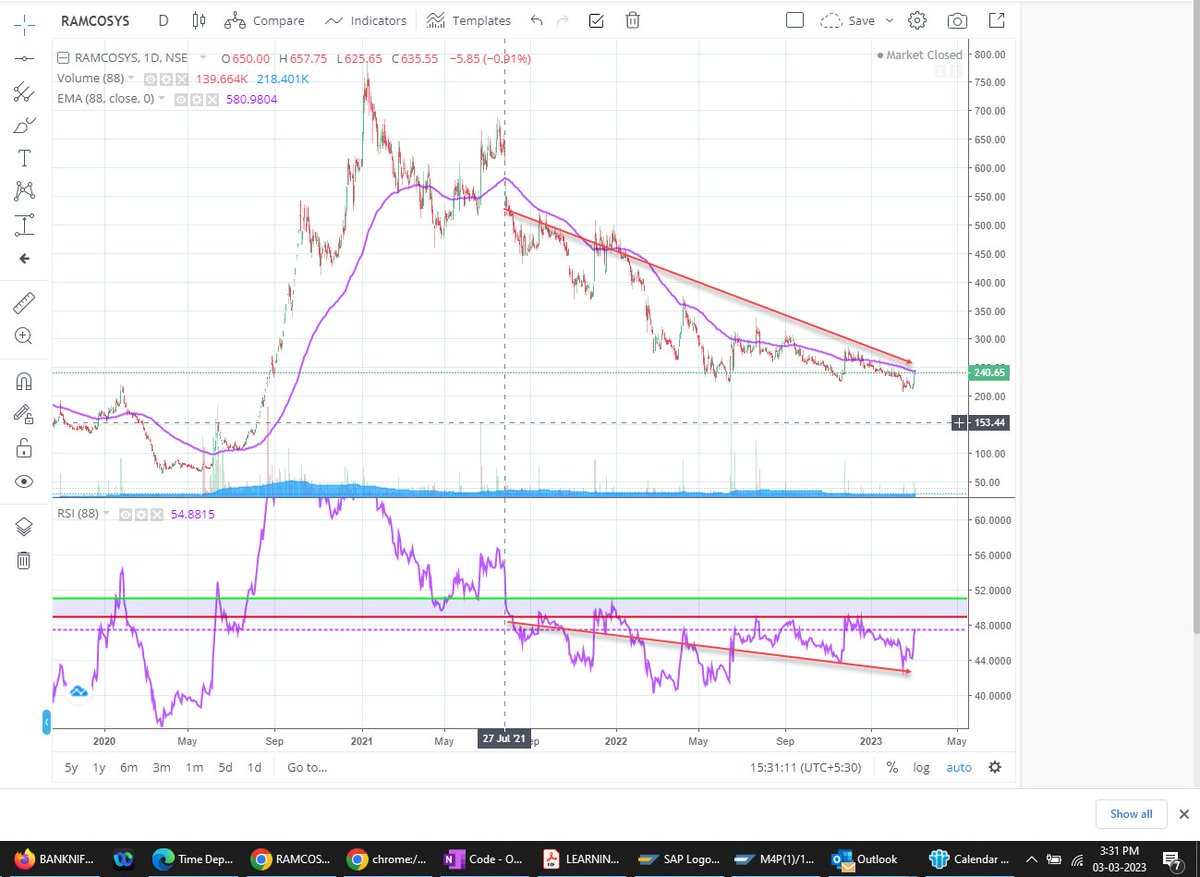Image resolution: width=1200 pixels, height=877 pixels.
Task: Toggle stay-in-drawing-mode pencil lock
Action: (x=24, y=414)
